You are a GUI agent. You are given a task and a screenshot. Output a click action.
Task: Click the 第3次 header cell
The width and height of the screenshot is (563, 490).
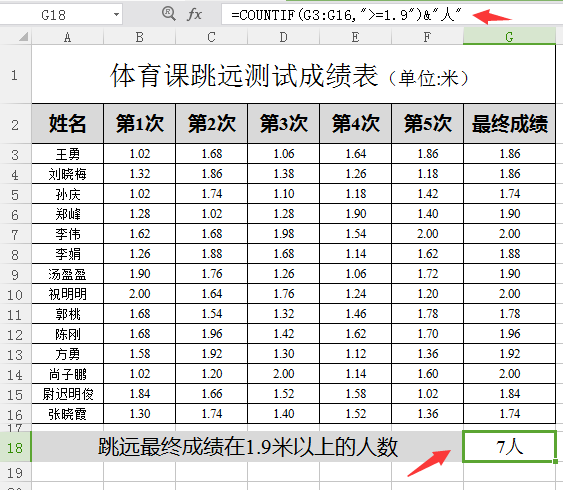pos(284,124)
